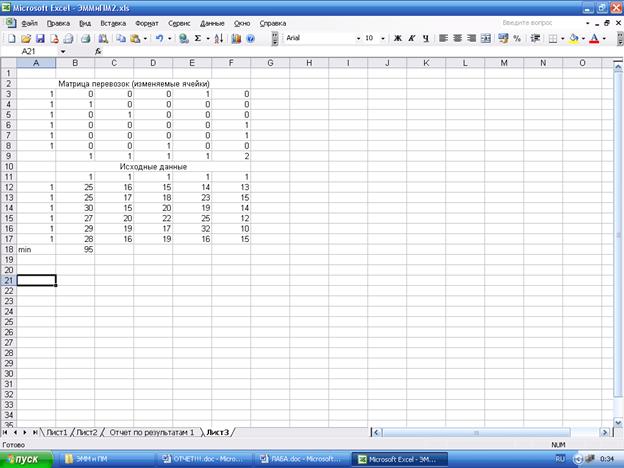Viewport: 624px width, 468px height.
Task: Open the Вставка menu
Action: (x=113, y=23)
